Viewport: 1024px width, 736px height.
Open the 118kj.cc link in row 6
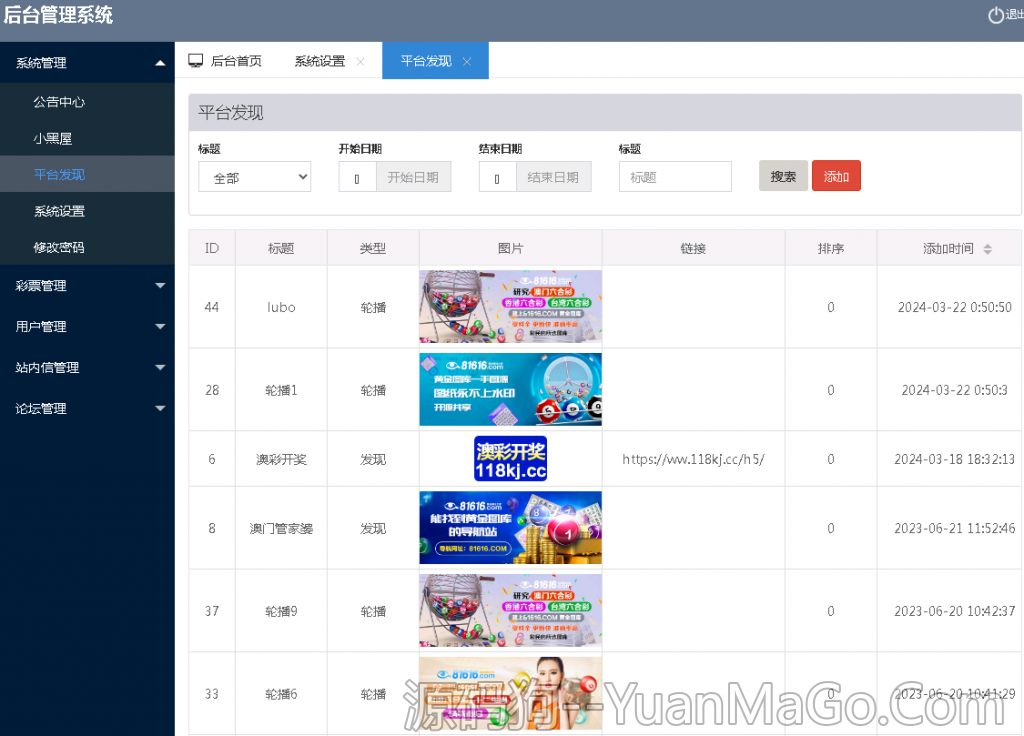click(x=693, y=459)
